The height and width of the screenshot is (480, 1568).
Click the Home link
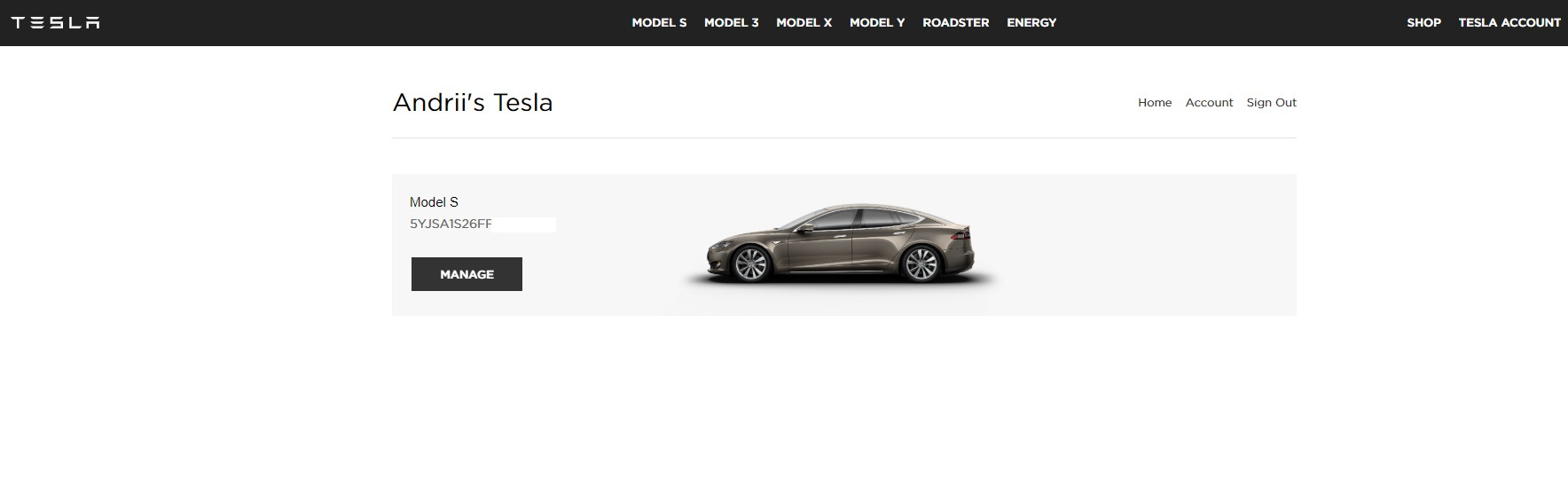point(1155,103)
